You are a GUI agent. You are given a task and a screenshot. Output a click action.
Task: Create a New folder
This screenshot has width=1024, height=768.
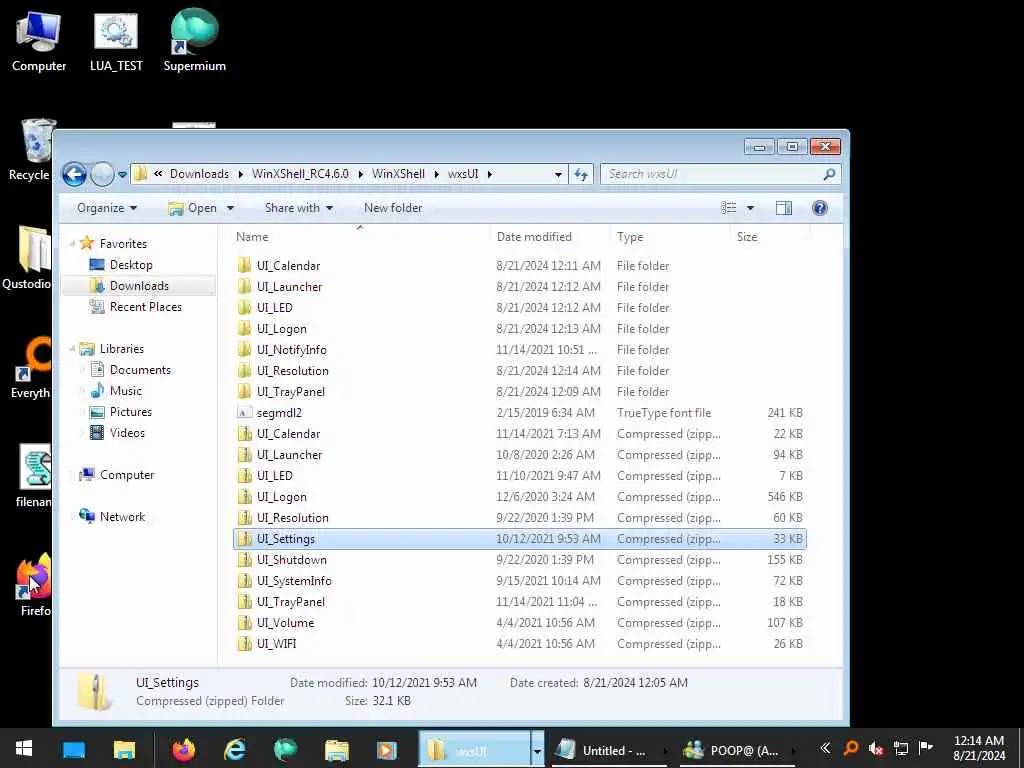[392, 208]
